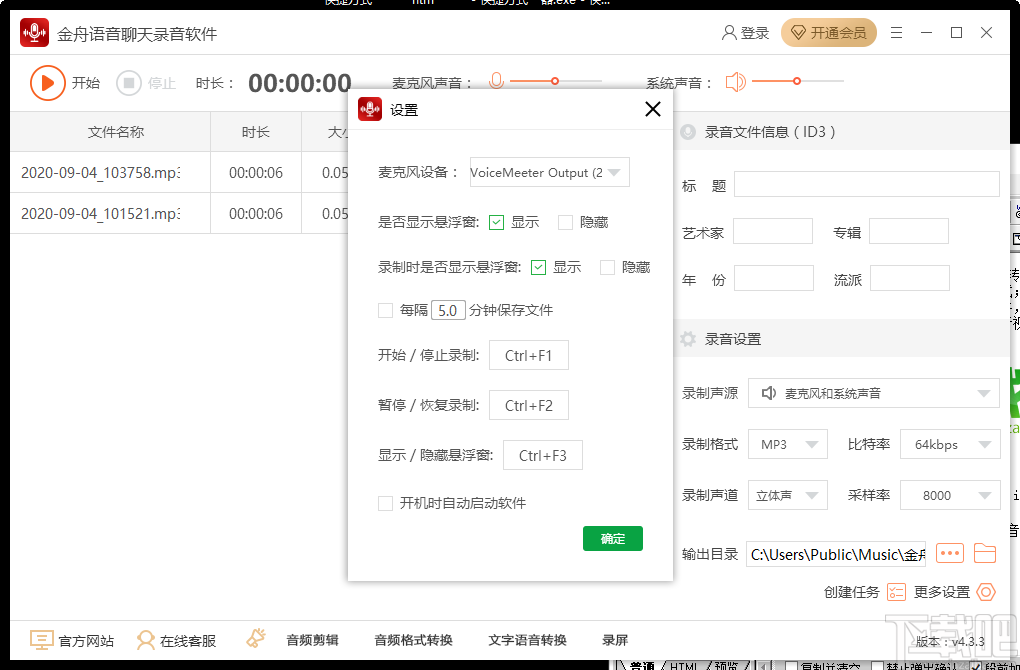Open the 在线客服 customer service link
The height and width of the screenshot is (670, 1020).
coord(177,639)
